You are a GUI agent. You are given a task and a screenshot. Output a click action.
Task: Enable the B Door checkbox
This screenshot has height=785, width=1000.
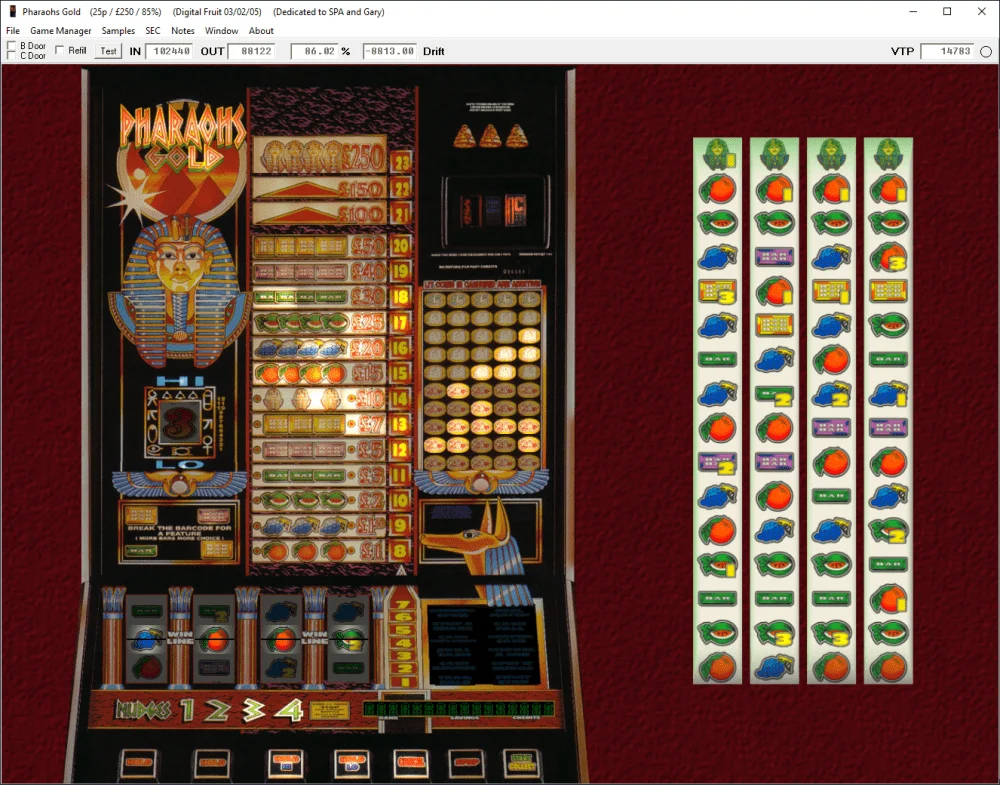tap(11, 46)
